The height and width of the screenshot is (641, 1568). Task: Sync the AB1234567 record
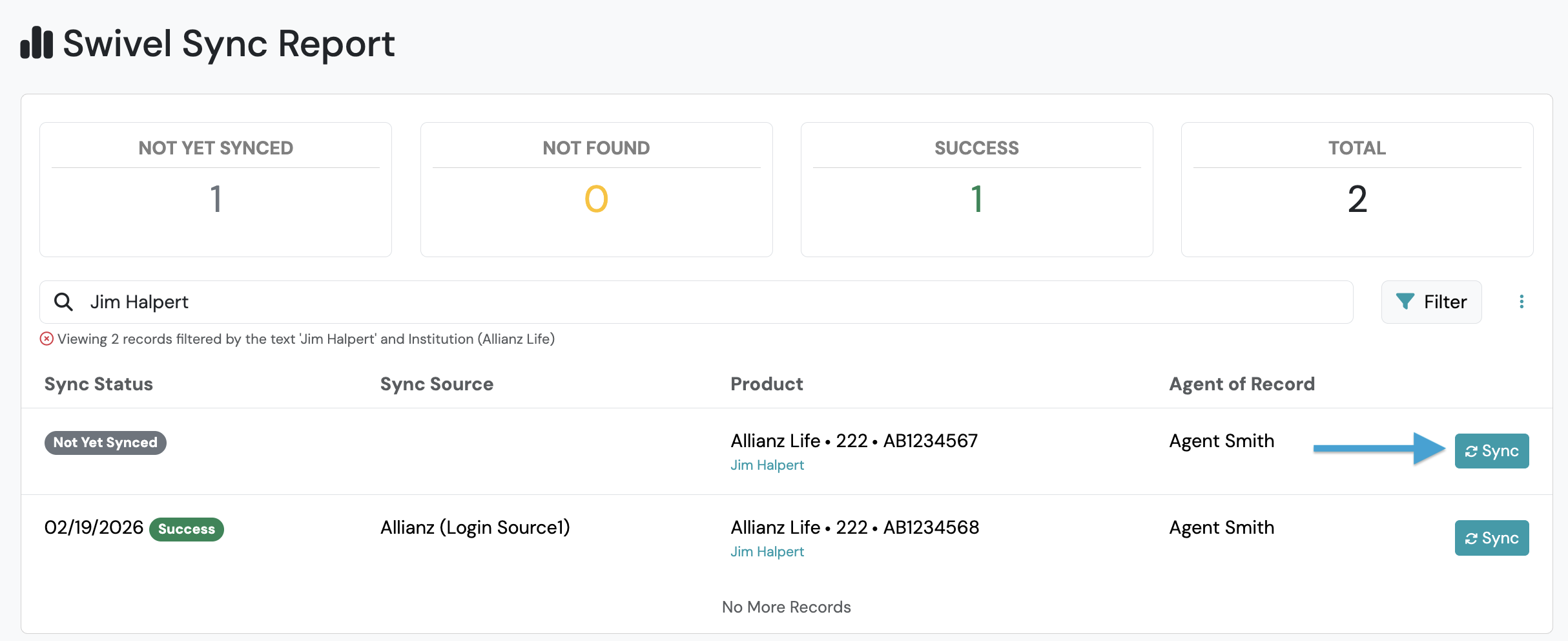click(x=1492, y=451)
